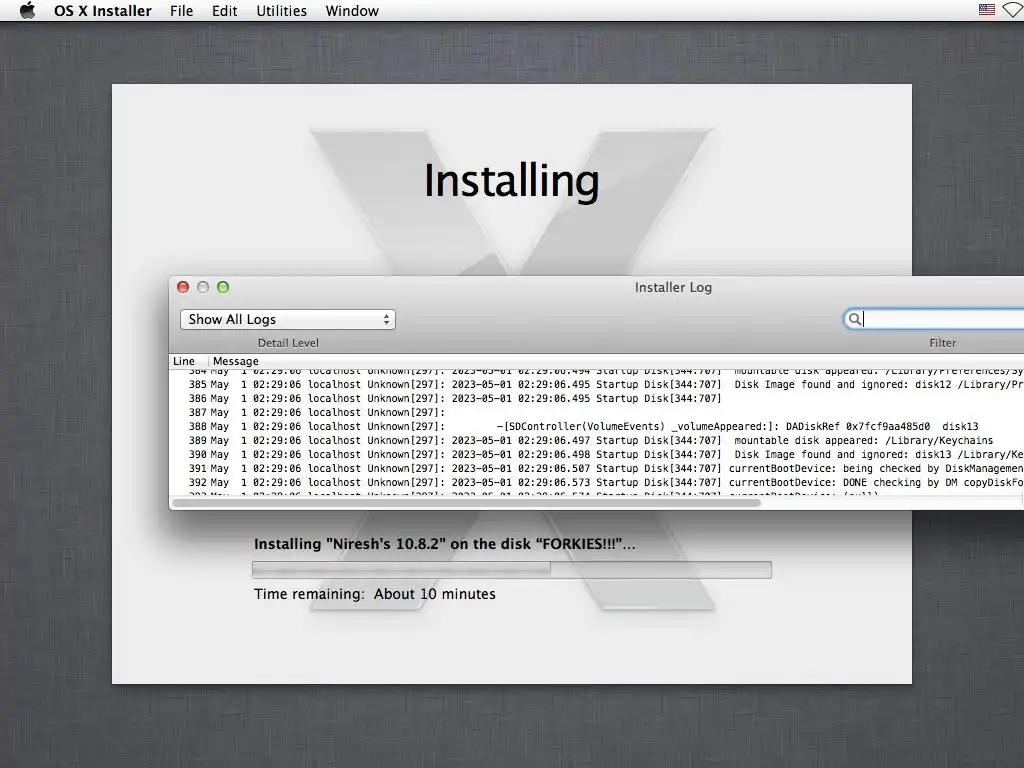Click the large Installing heading
This screenshot has height=768, width=1024.
coord(511,182)
